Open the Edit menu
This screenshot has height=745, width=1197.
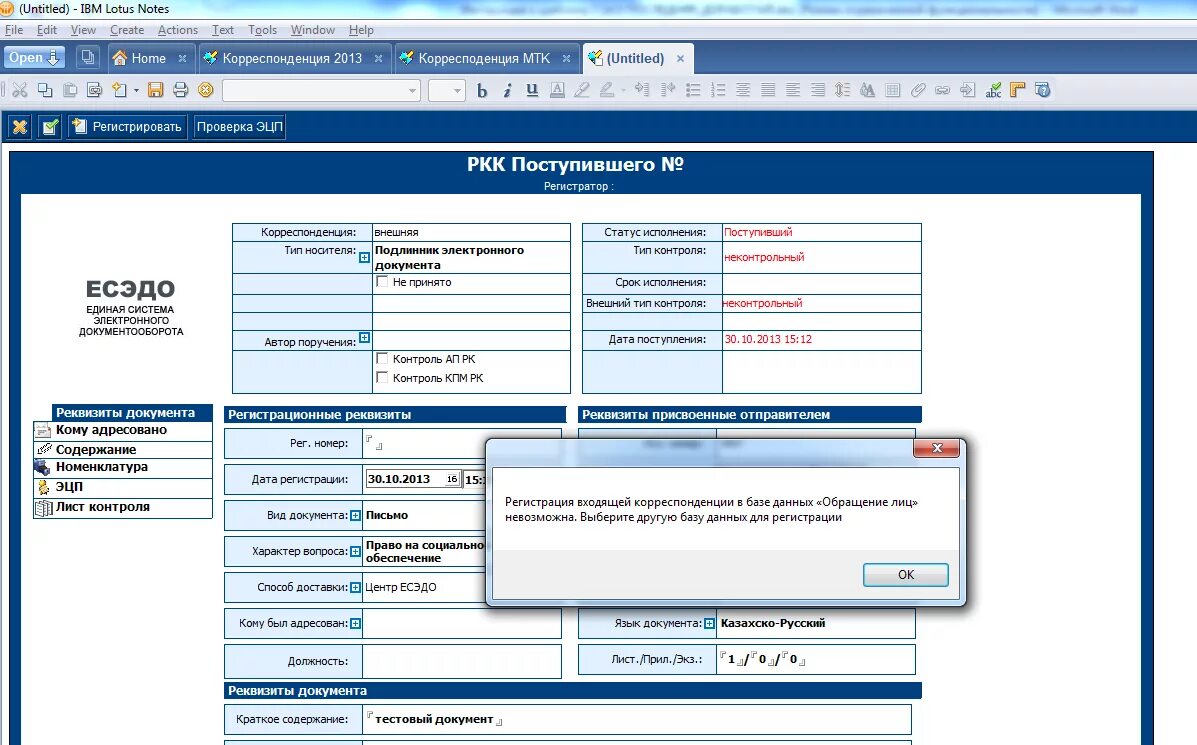coord(47,30)
